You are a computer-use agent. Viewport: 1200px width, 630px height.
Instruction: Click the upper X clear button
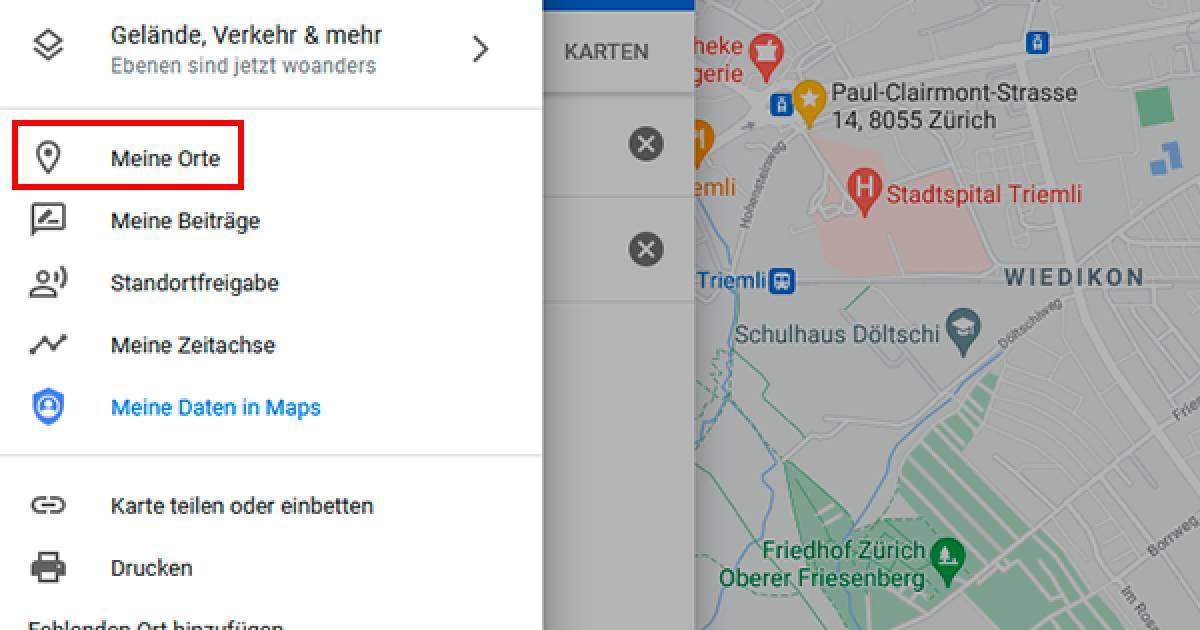[646, 144]
